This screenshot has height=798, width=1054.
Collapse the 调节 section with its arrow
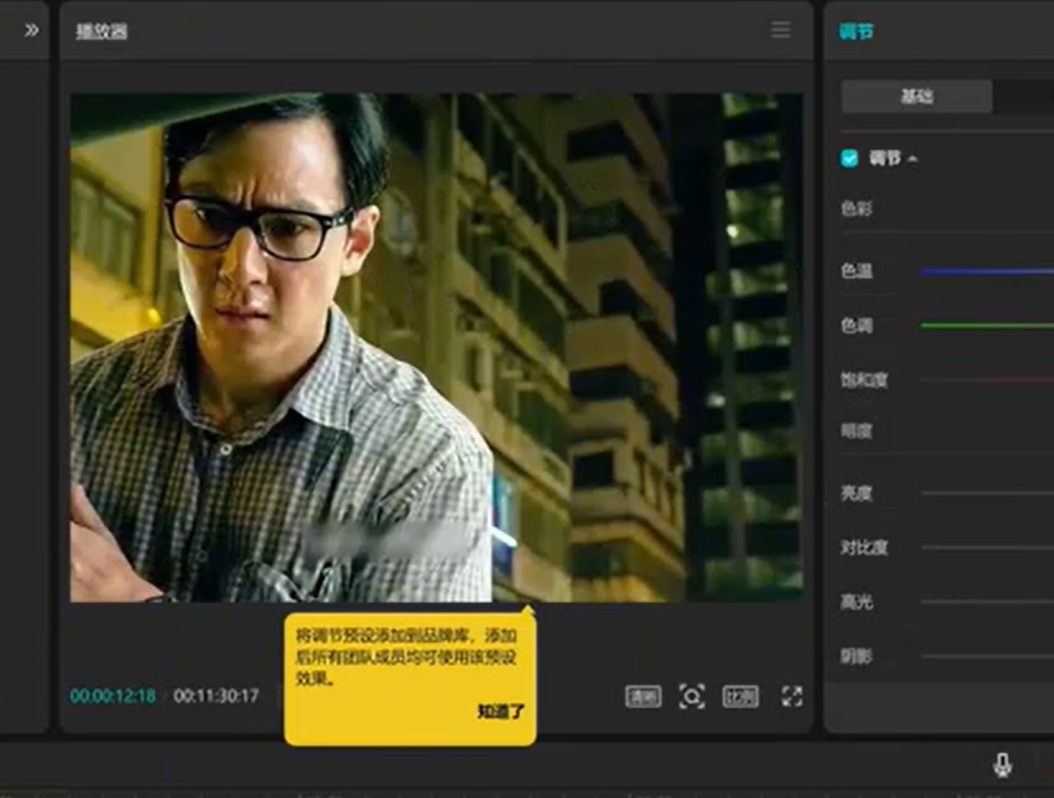coord(913,159)
